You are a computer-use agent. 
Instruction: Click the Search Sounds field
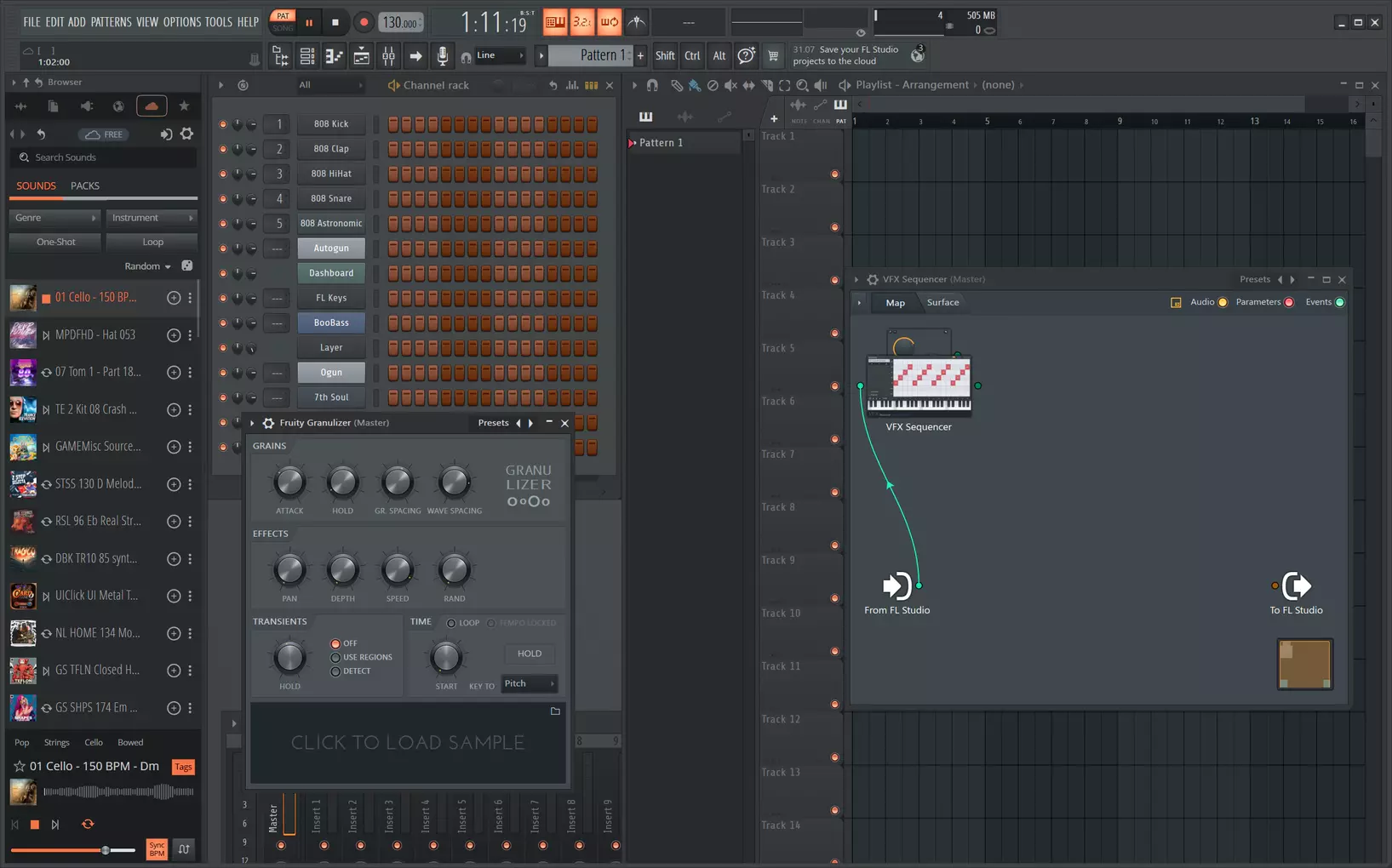(x=104, y=157)
